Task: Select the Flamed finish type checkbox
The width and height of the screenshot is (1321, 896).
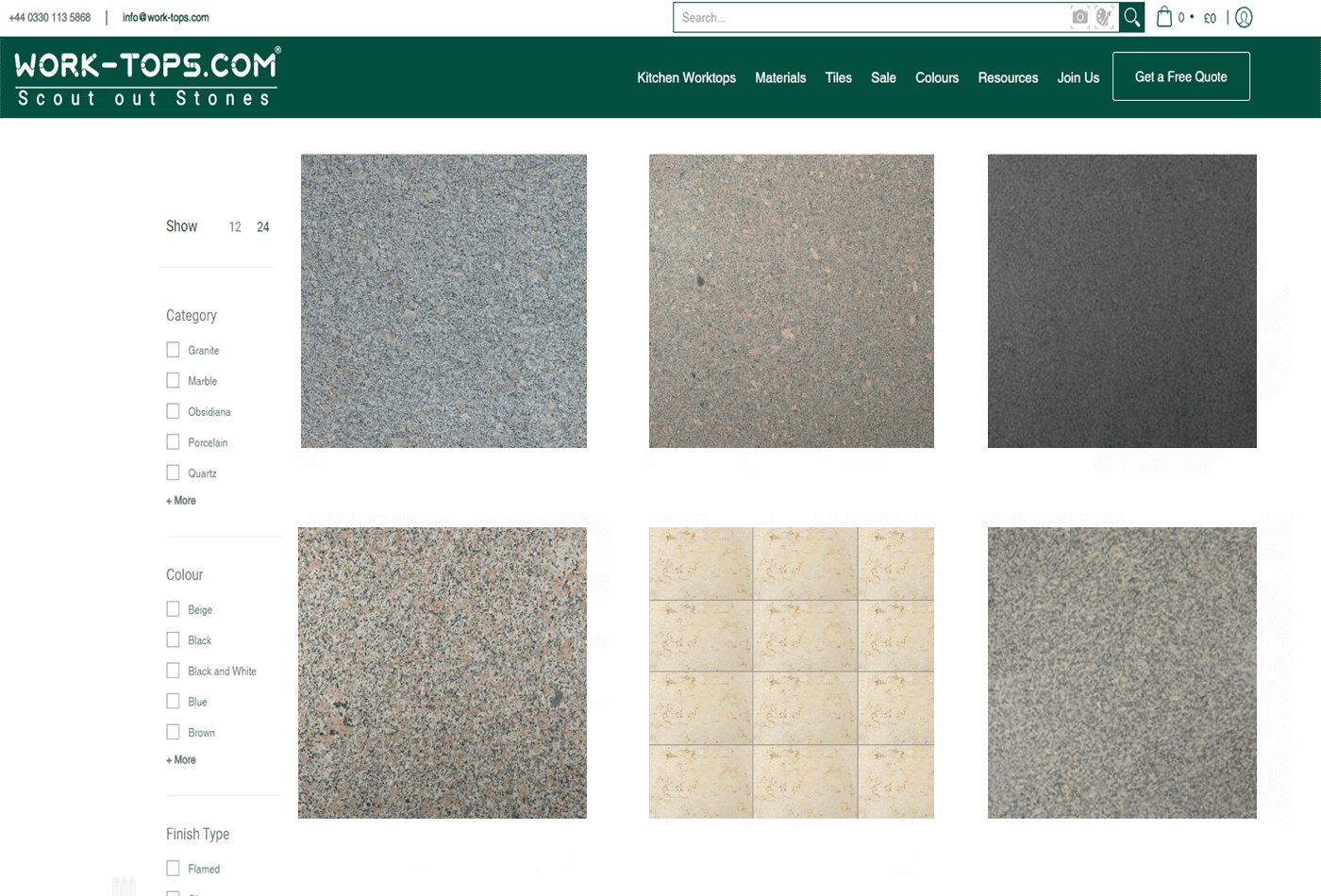Action: pyautogui.click(x=173, y=868)
